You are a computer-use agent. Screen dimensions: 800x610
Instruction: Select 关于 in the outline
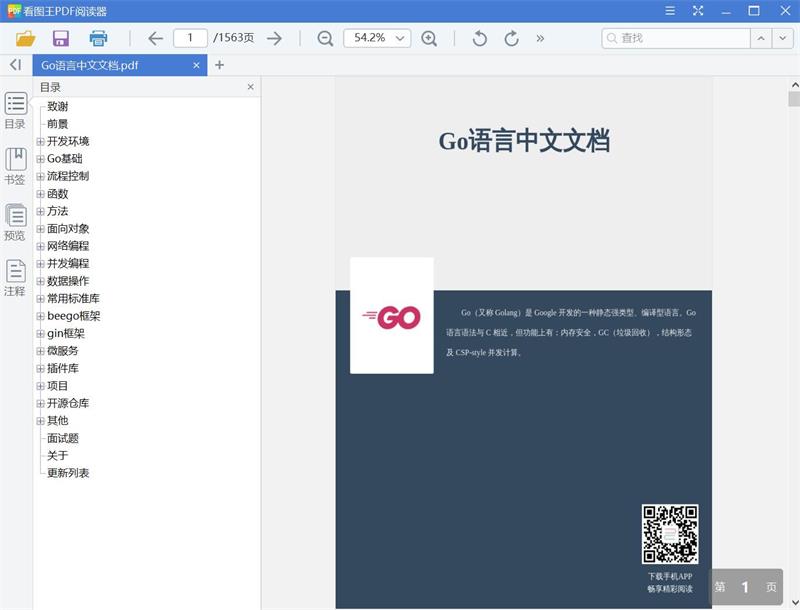coord(58,455)
